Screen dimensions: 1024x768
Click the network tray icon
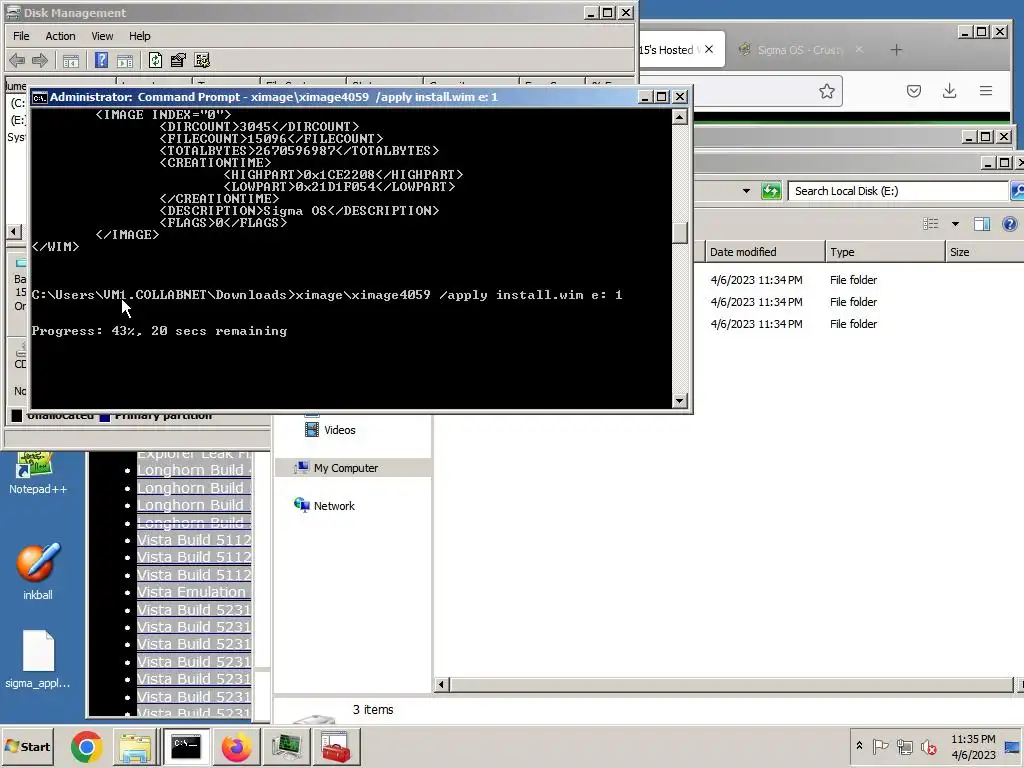904,746
